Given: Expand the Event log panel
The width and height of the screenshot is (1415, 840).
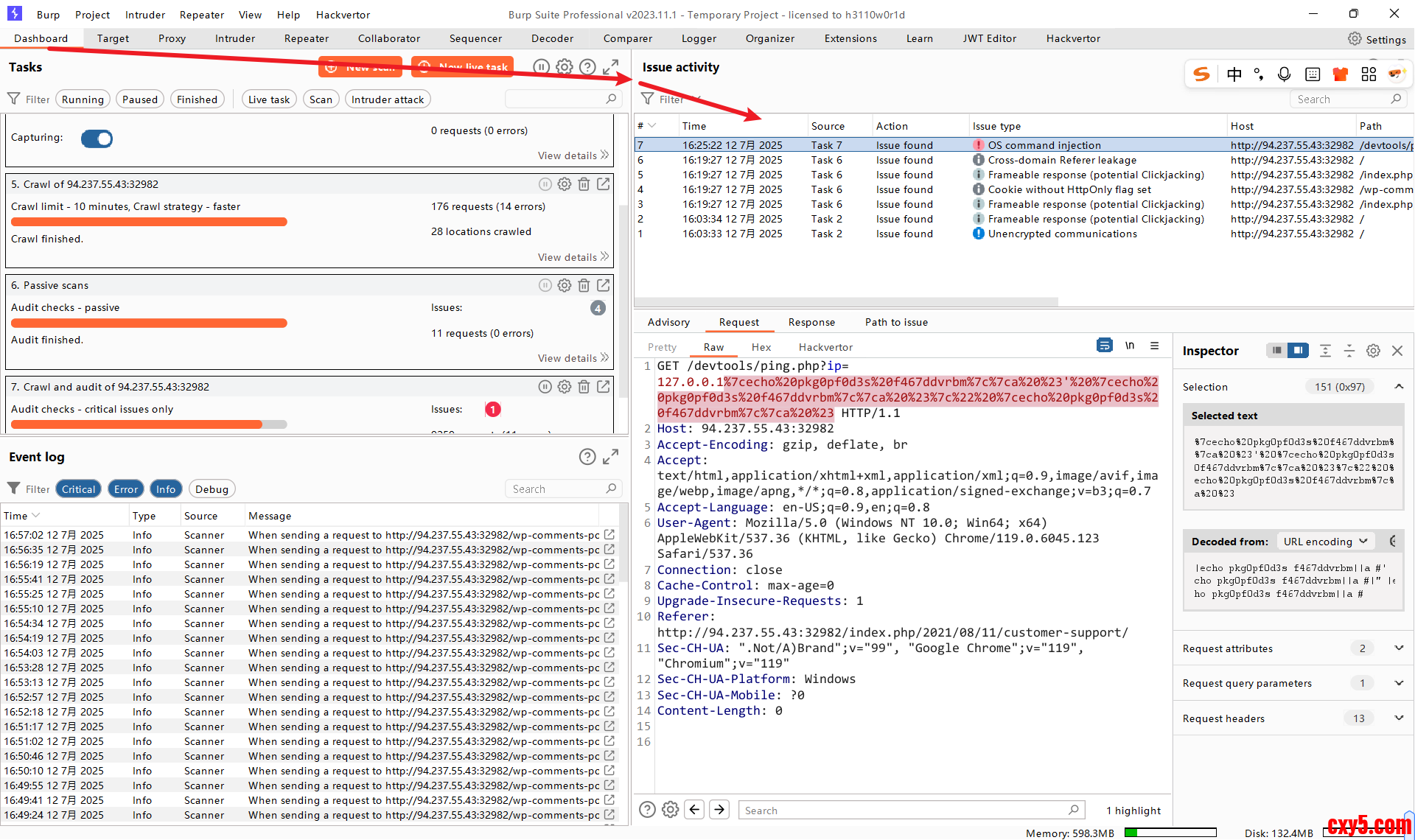Looking at the screenshot, I should (x=610, y=457).
